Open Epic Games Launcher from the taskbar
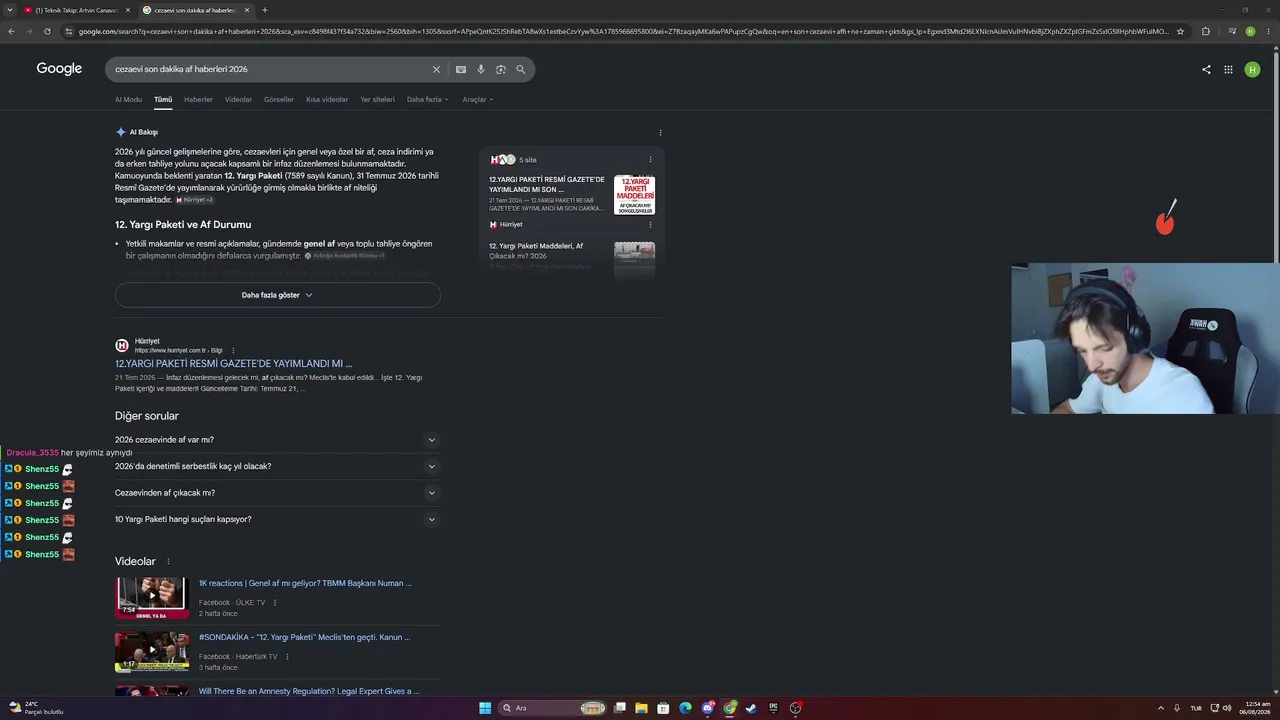 pyautogui.click(x=773, y=708)
